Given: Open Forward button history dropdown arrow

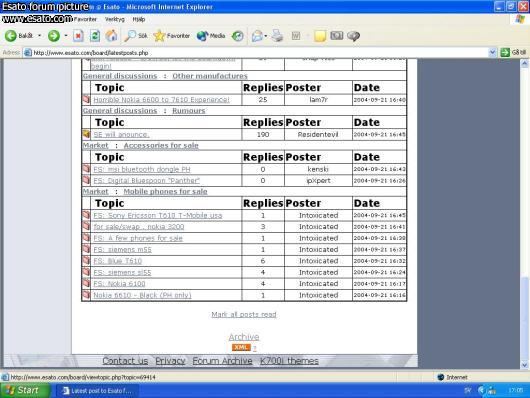Looking at the screenshot, I should click(66, 36).
